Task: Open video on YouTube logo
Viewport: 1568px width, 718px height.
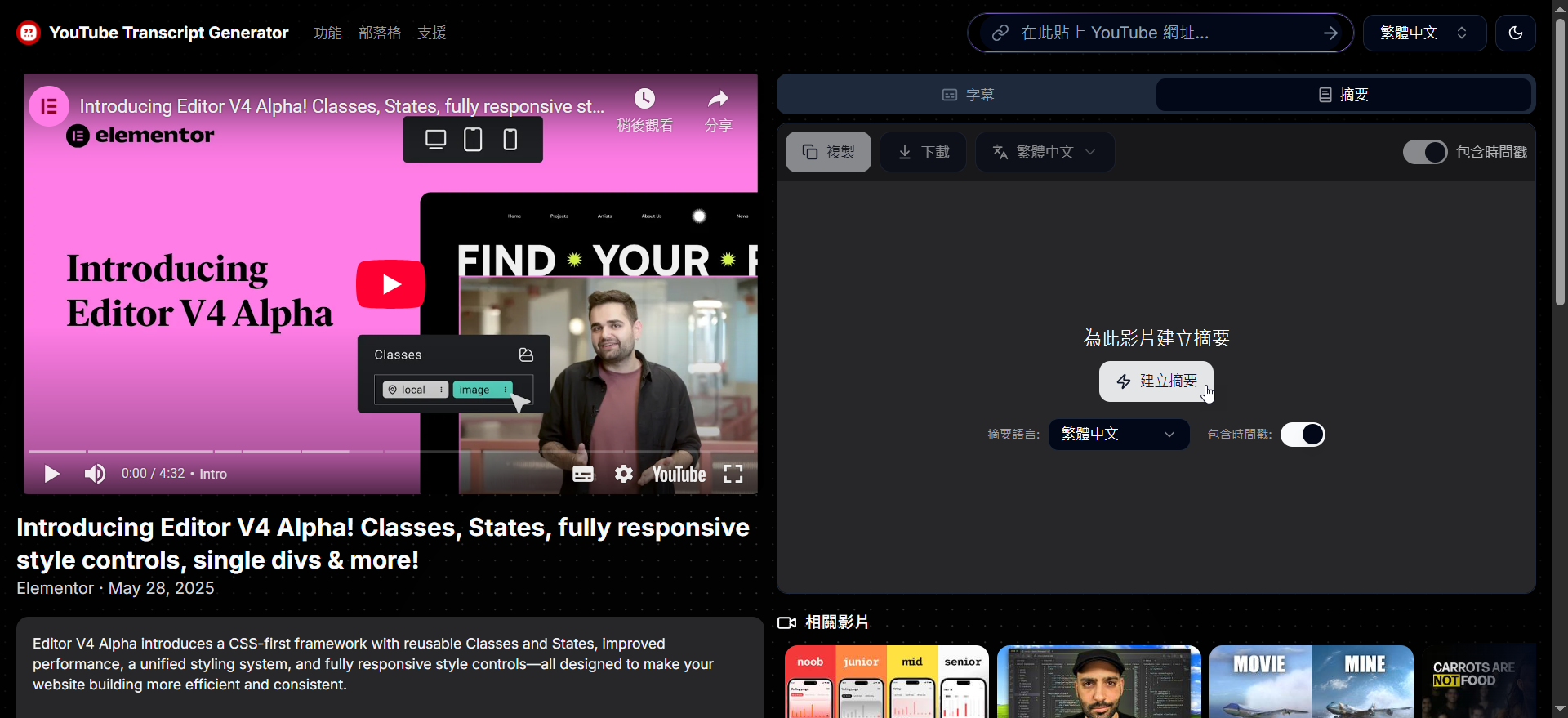Action: click(679, 474)
